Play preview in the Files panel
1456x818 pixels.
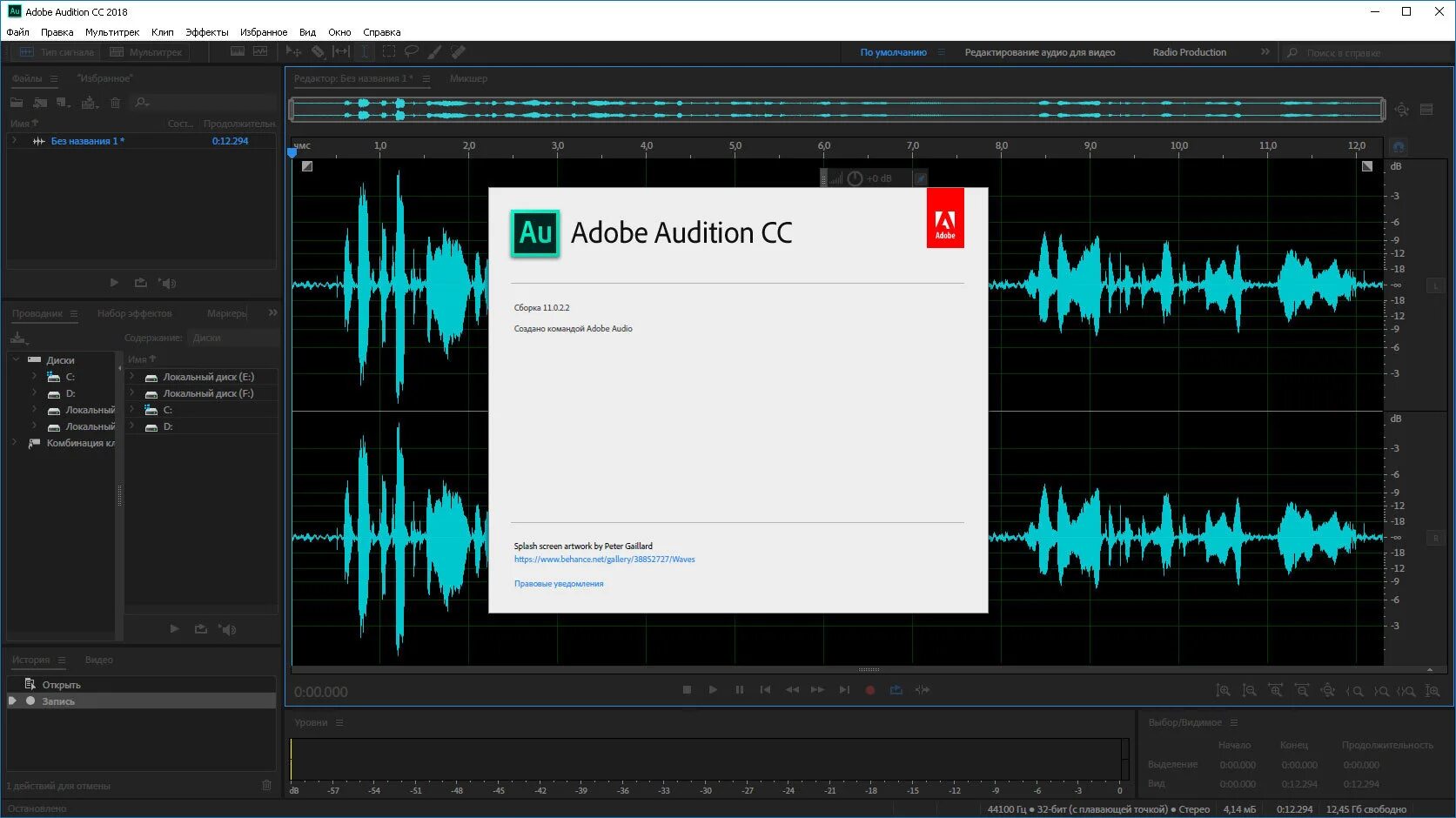pyautogui.click(x=114, y=283)
